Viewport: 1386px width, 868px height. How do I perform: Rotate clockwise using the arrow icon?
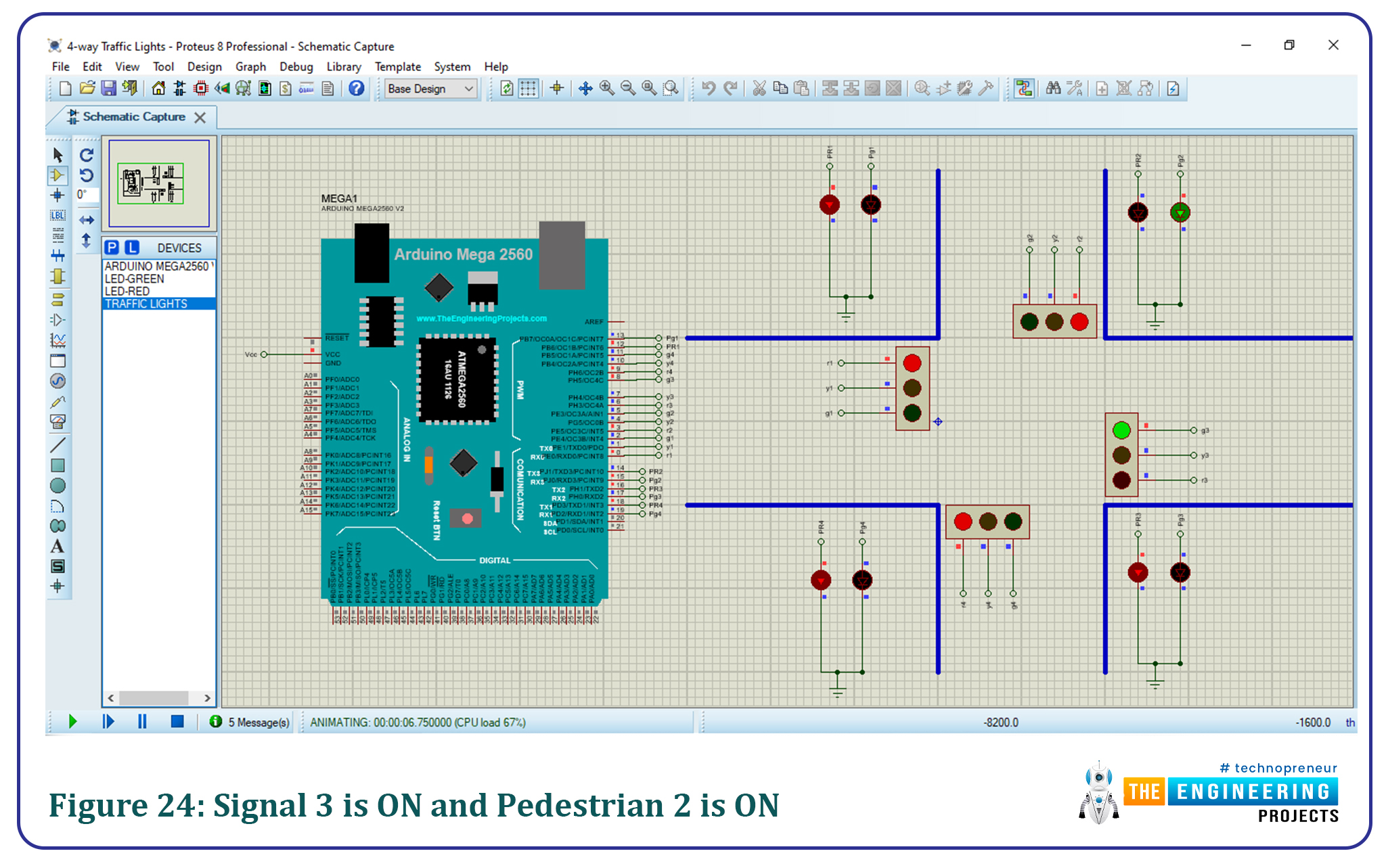pos(87,155)
